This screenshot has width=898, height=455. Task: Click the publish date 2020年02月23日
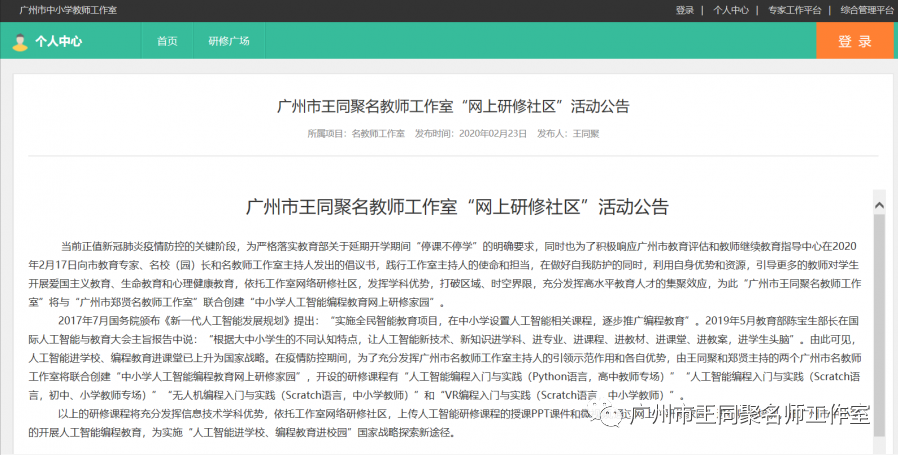click(491, 133)
